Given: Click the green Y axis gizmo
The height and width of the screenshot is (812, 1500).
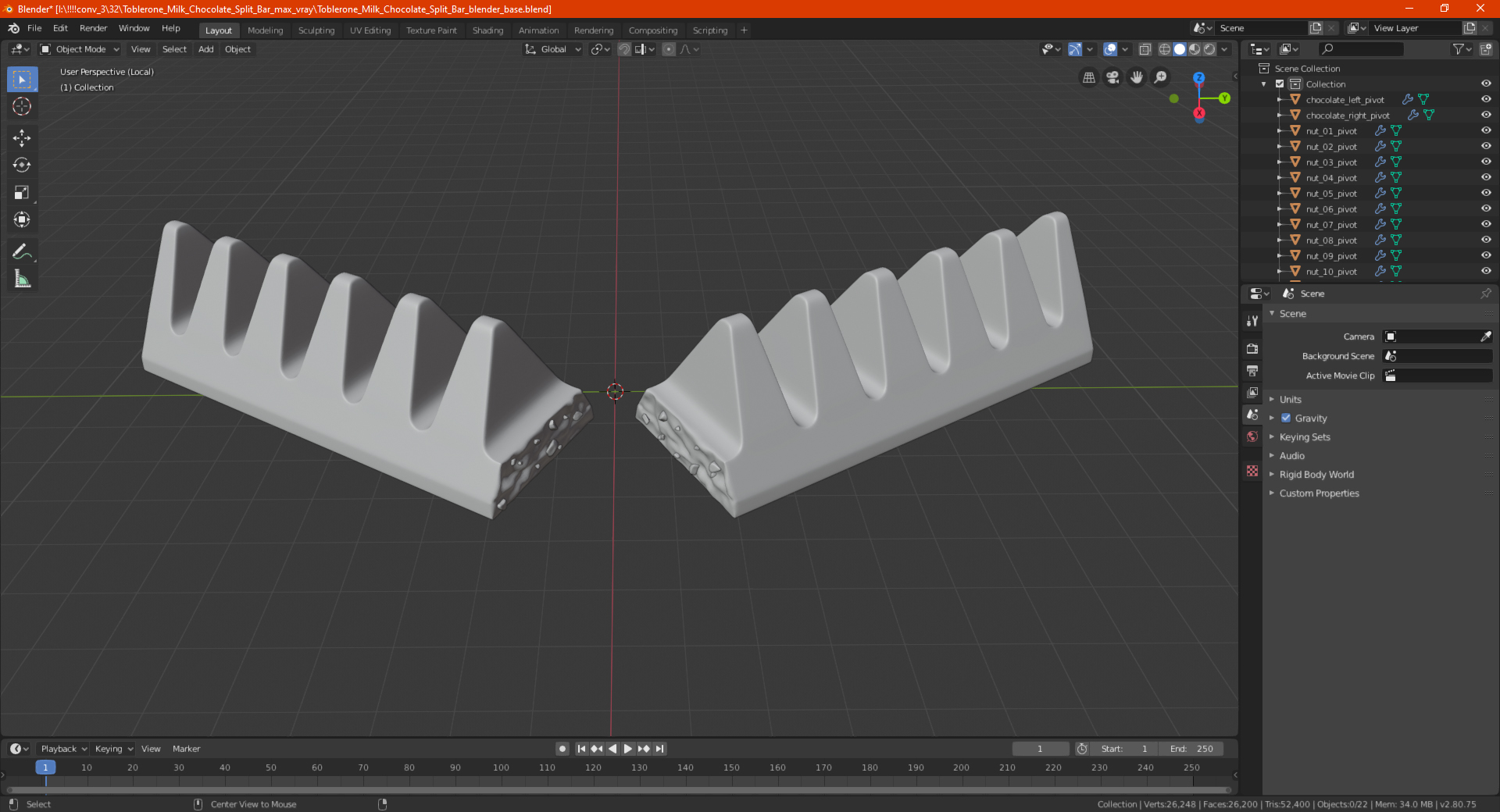Looking at the screenshot, I should tap(1224, 98).
